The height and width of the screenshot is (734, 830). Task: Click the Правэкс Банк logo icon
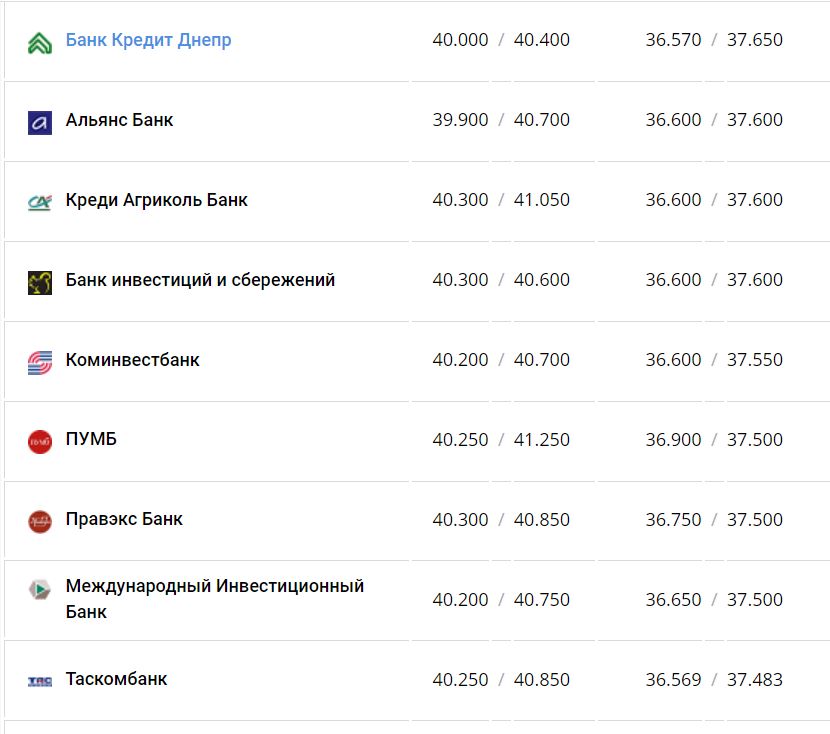click(40, 521)
